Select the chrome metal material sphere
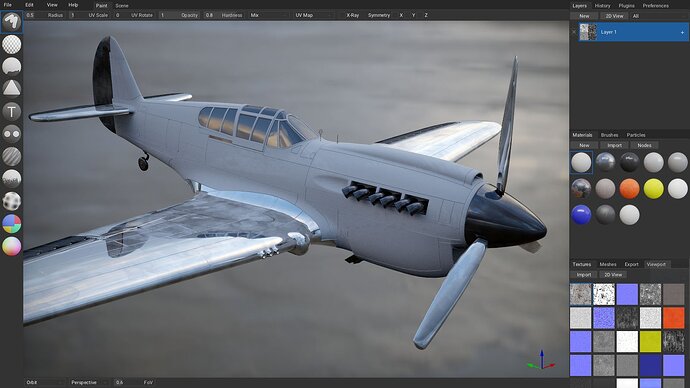 606,162
